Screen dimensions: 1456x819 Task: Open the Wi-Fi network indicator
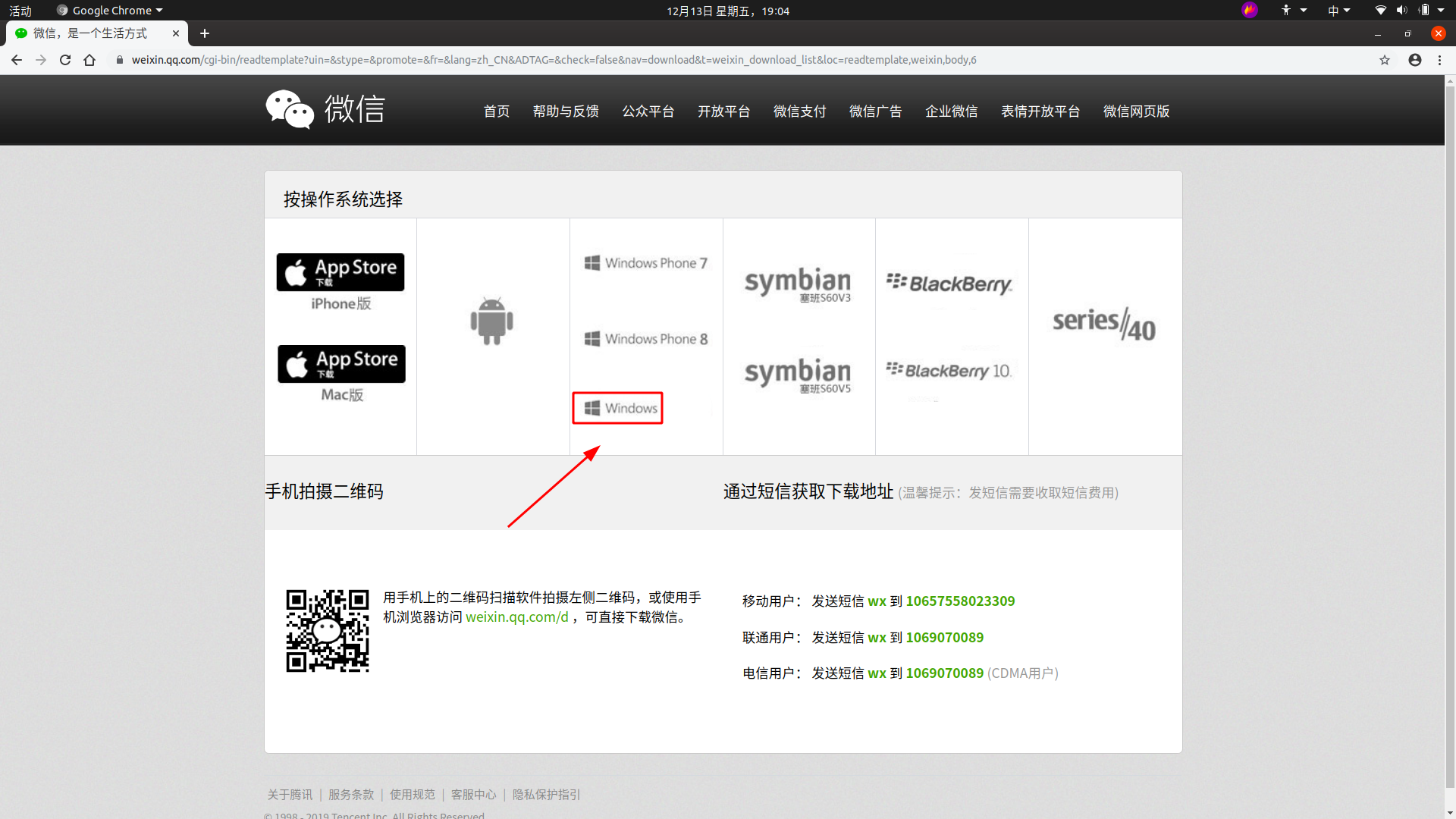point(1381,11)
